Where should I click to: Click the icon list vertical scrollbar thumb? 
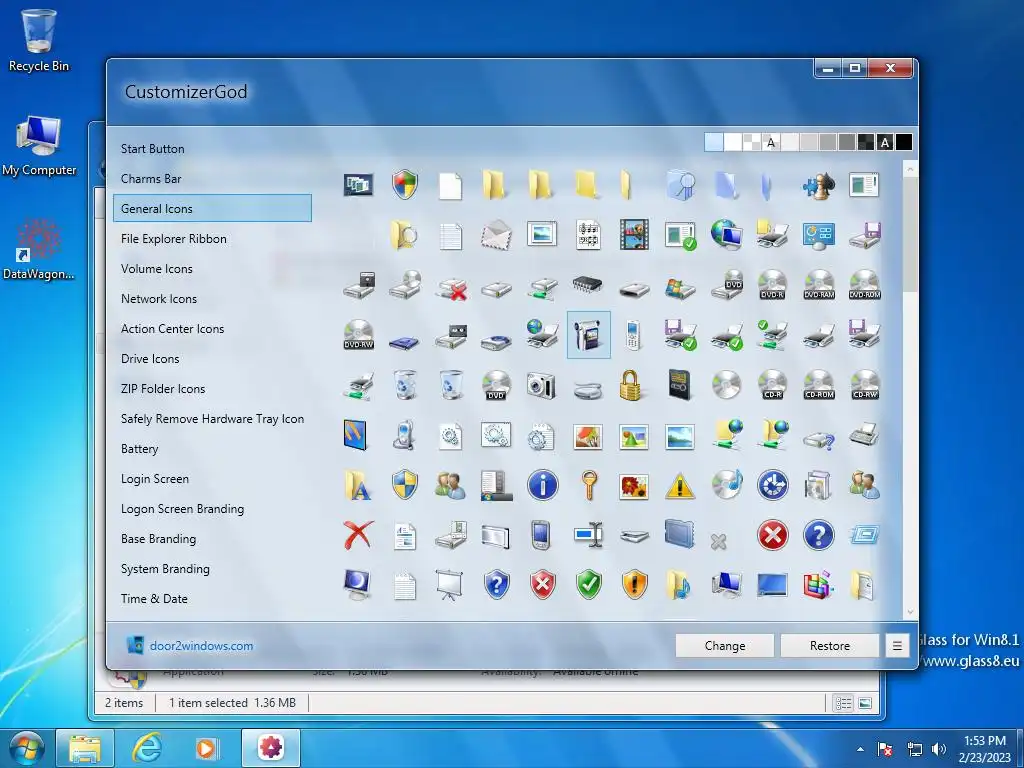pyautogui.click(x=910, y=235)
